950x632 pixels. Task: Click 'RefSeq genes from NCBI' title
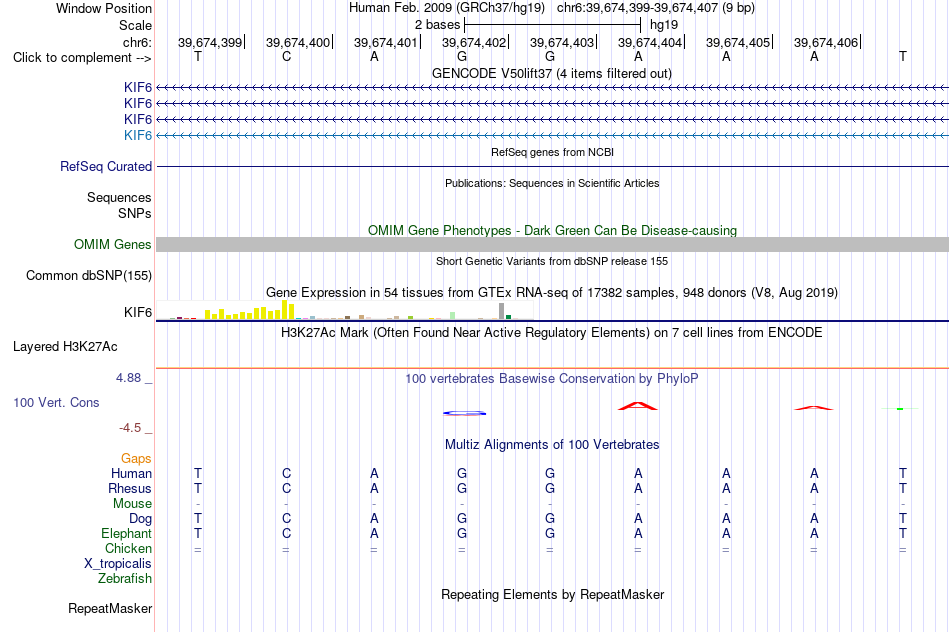tap(552, 152)
